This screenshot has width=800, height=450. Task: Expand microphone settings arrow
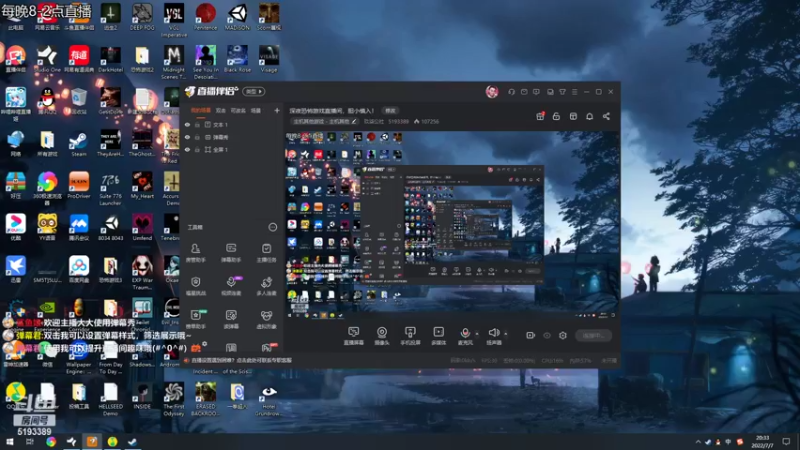tap(477, 334)
